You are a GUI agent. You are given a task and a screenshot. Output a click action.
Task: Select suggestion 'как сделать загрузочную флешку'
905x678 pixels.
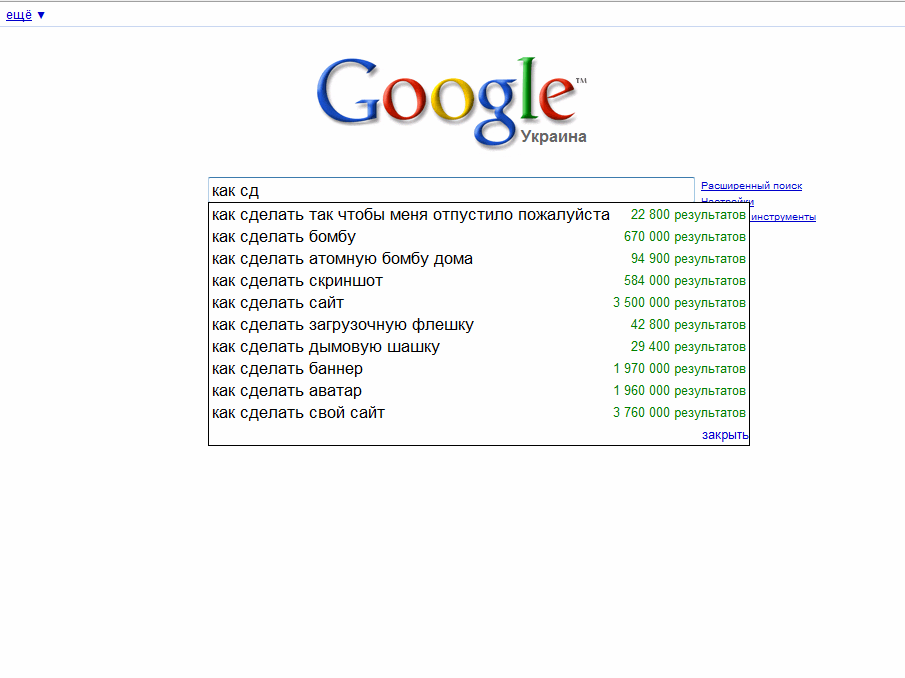coord(478,324)
